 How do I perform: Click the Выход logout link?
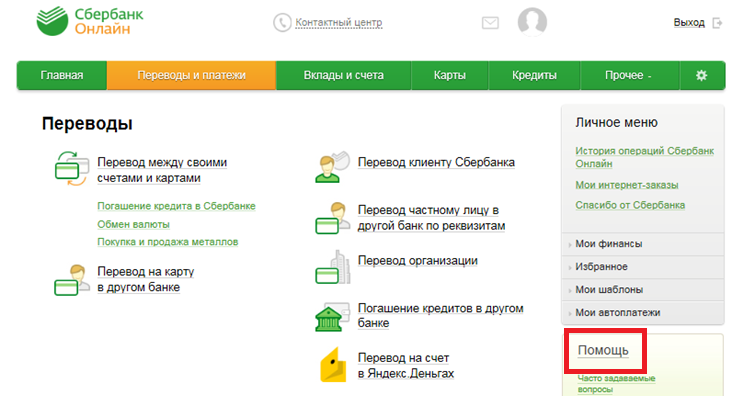pyautogui.click(x=689, y=23)
